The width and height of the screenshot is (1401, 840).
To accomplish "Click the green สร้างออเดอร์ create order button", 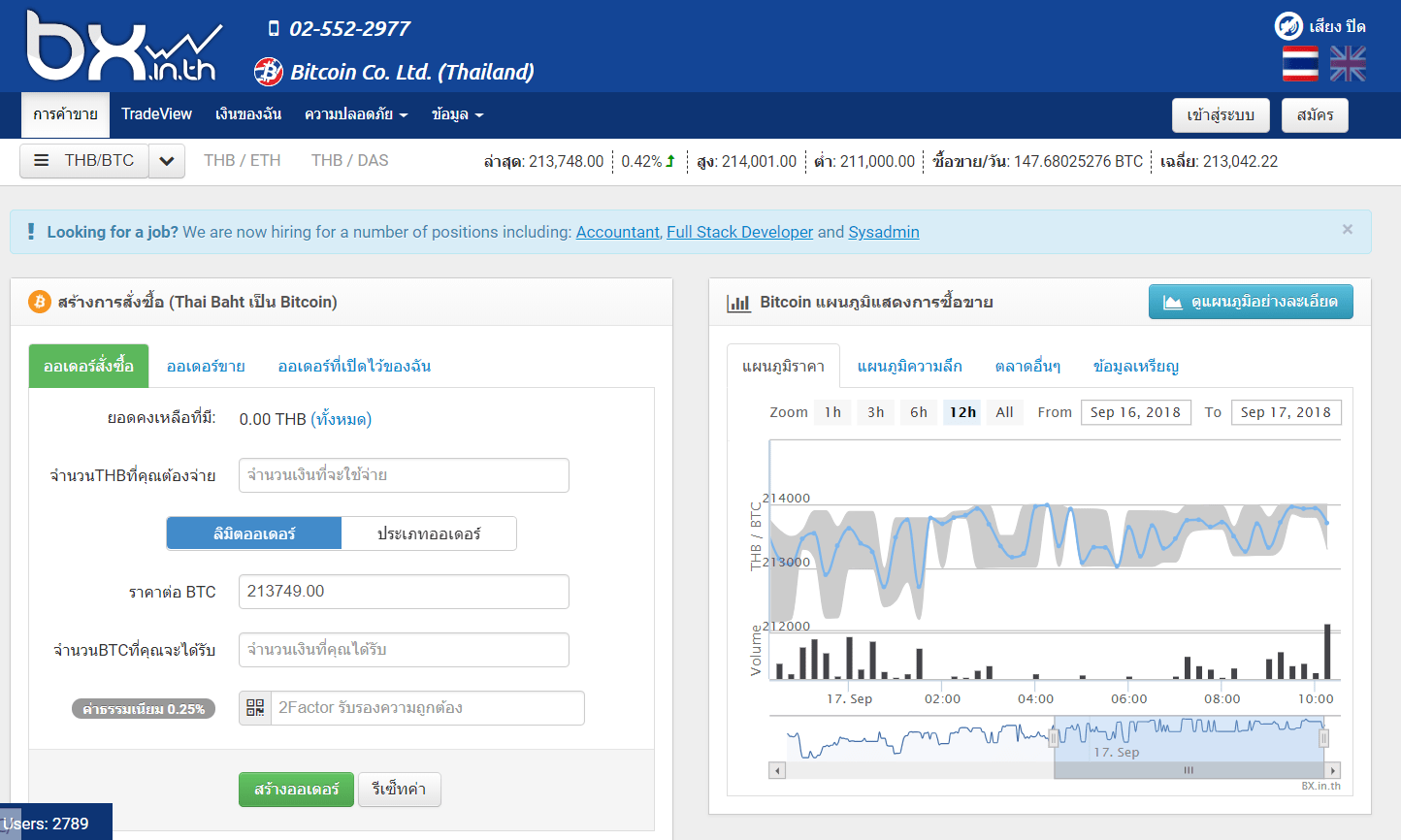I will click(296, 790).
